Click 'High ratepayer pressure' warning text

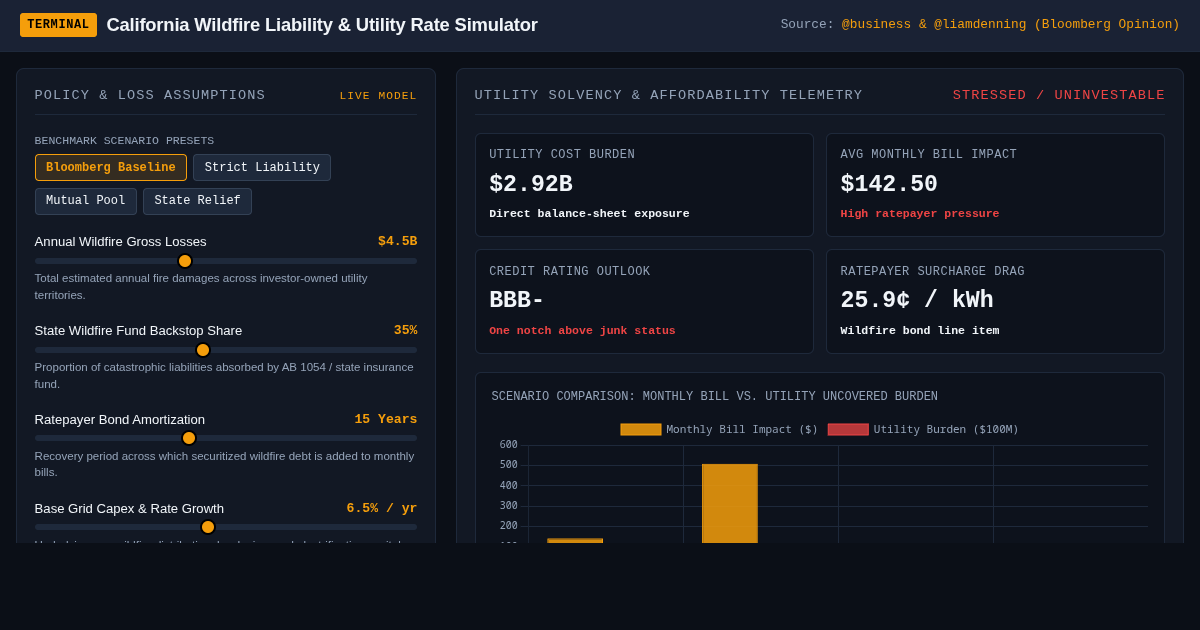tap(920, 214)
